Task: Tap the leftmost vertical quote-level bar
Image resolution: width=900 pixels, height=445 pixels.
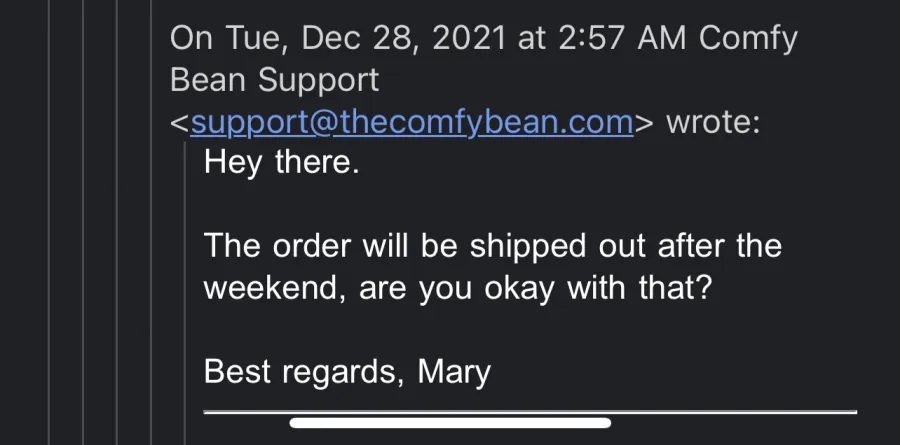Action: tap(49, 222)
